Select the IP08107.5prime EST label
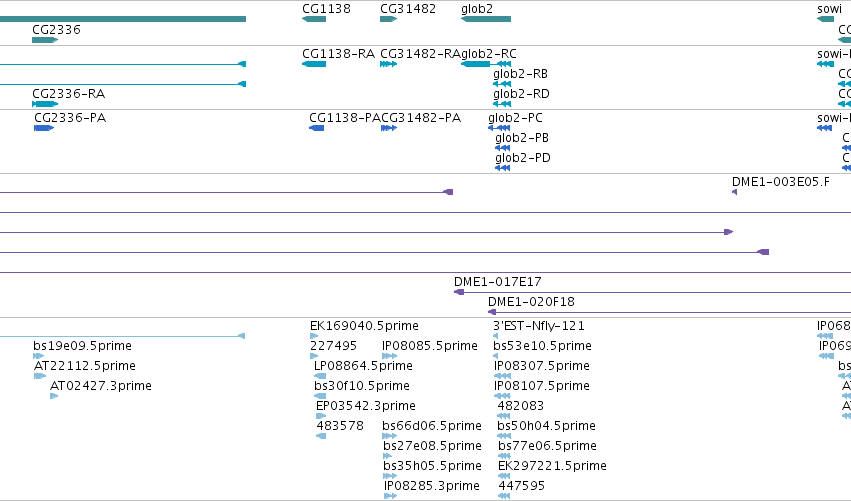This screenshot has width=851, height=501. [542, 386]
